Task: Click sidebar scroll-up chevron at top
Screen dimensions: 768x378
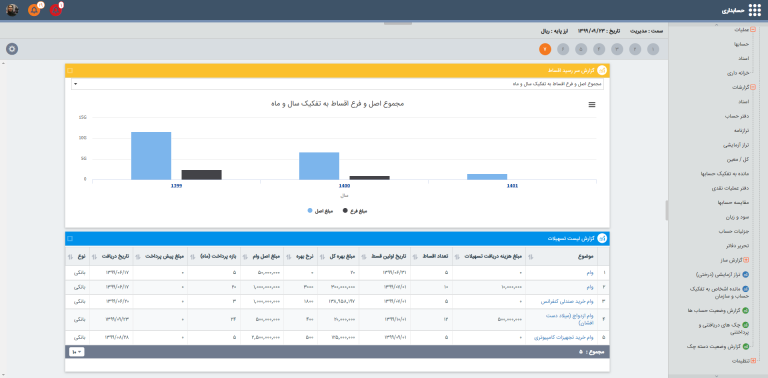Action: click(717, 24)
